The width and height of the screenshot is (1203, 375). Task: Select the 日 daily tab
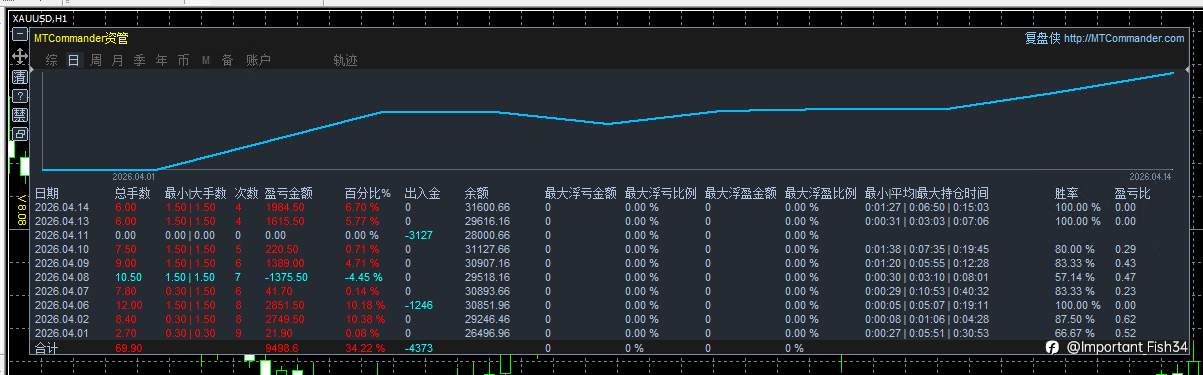[74, 60]
